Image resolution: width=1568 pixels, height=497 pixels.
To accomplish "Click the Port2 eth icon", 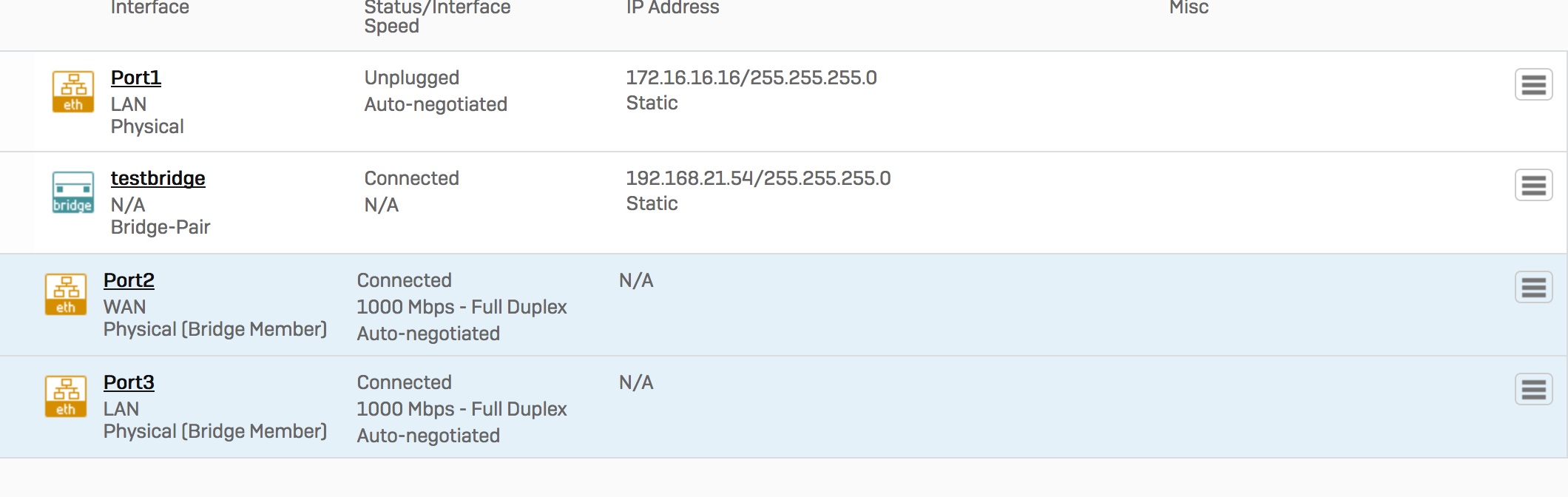I will (x=66, y=294).
